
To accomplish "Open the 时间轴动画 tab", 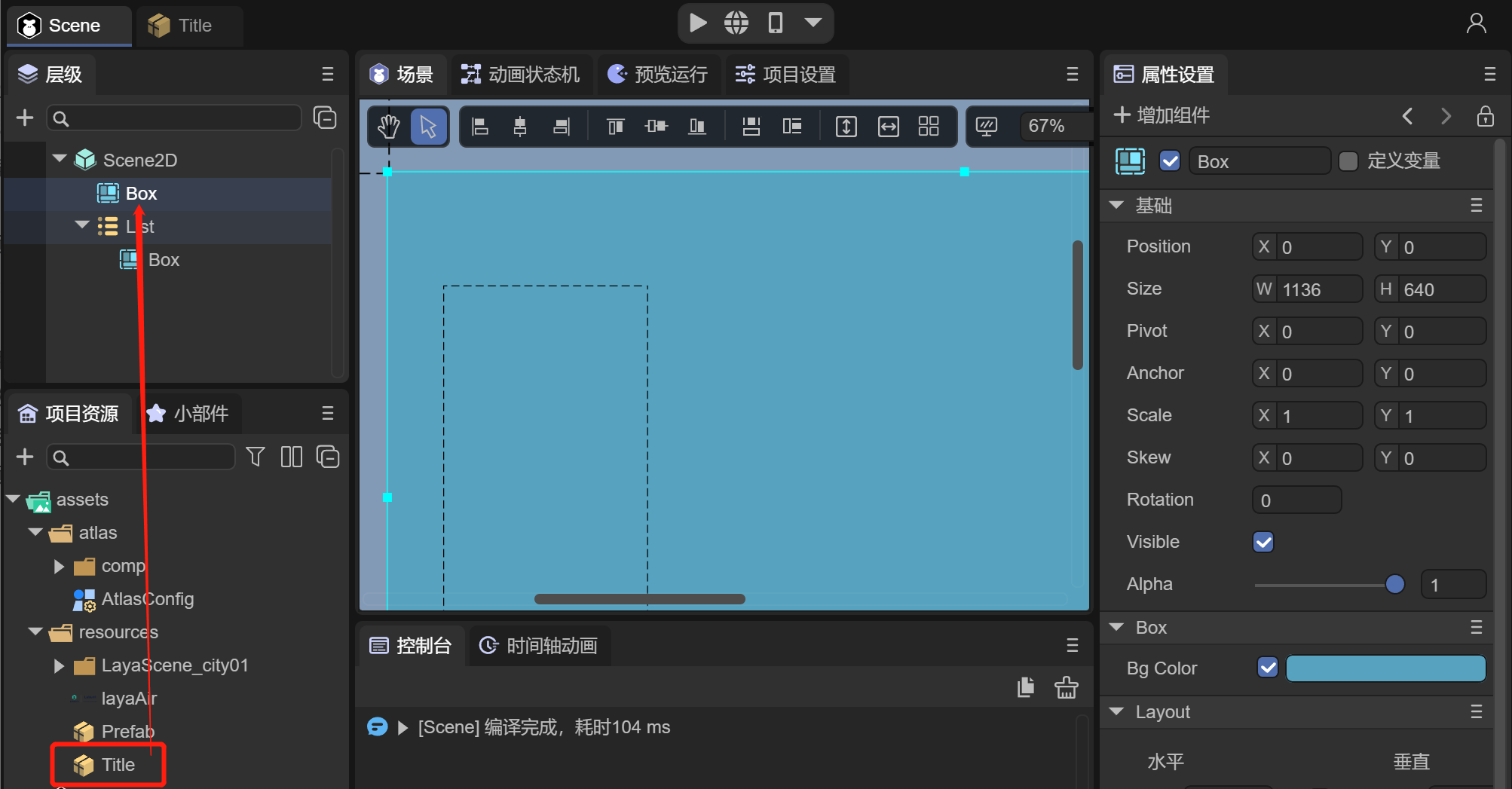I will (540, 646).
